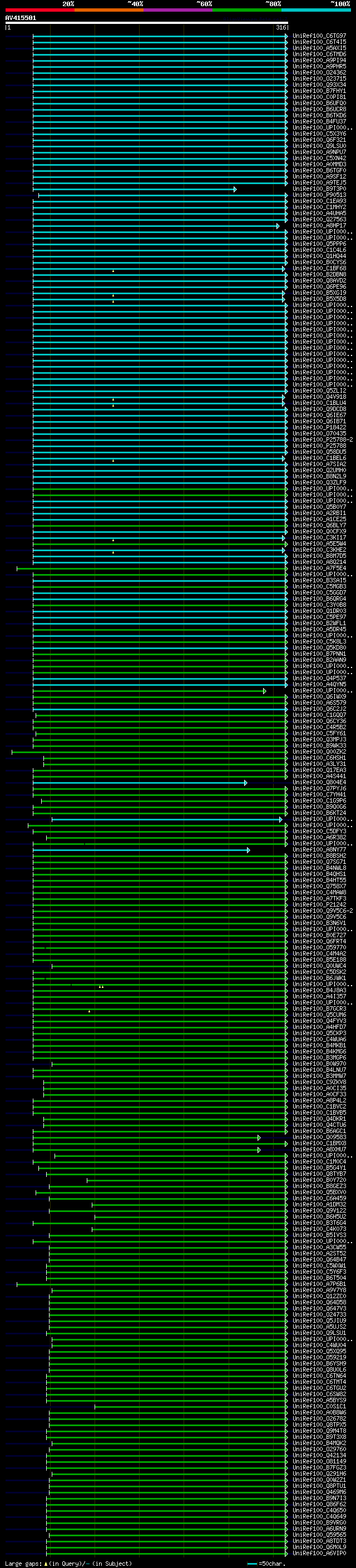Select hit UniRef100_A9NPU7

[319, 152]
